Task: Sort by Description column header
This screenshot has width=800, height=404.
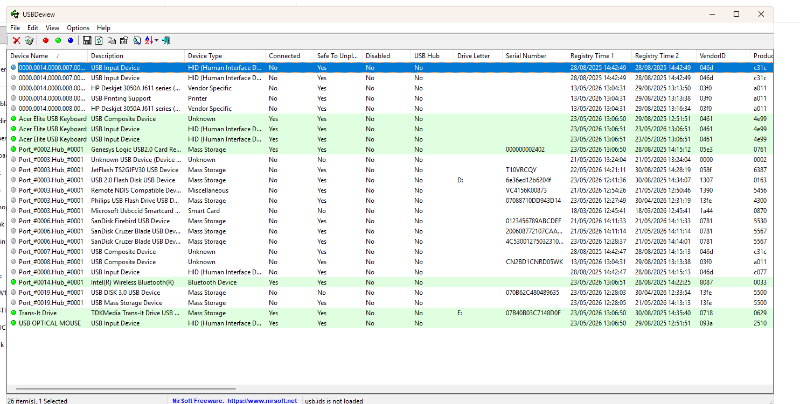Action: [136, 56]
